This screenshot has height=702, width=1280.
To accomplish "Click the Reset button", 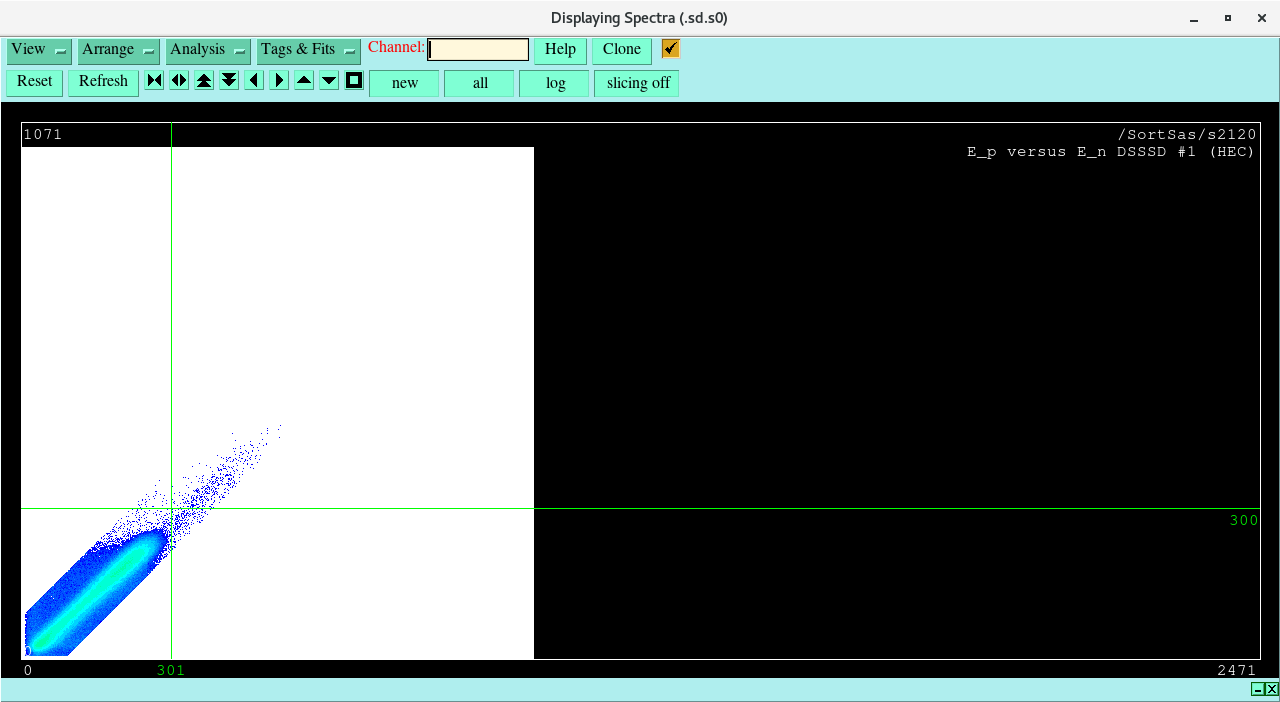I will 34,82.
